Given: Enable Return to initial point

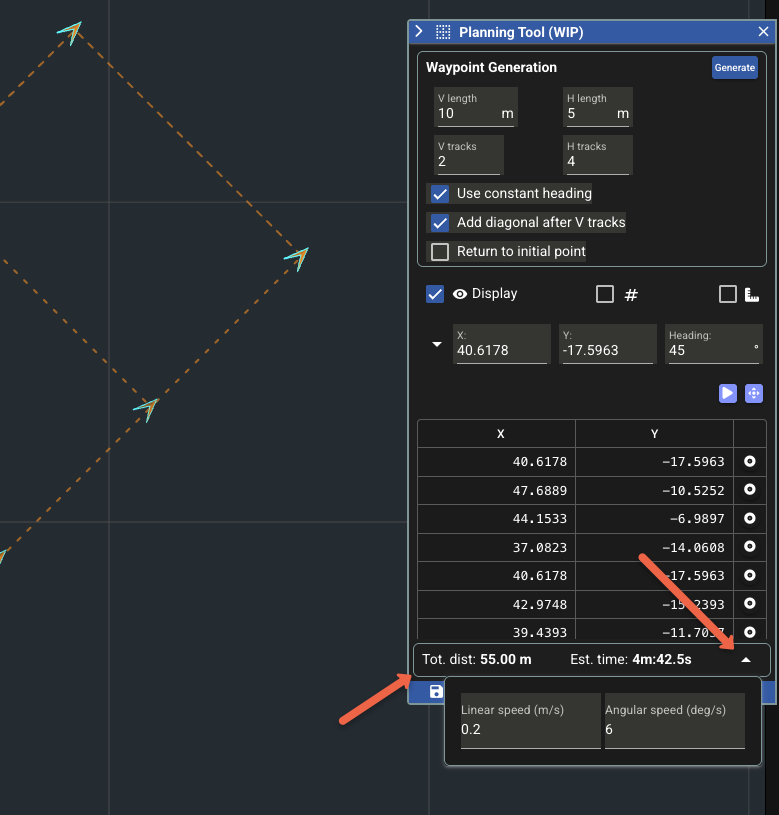Looking at the screenshot, I should (x=440, y=252).
